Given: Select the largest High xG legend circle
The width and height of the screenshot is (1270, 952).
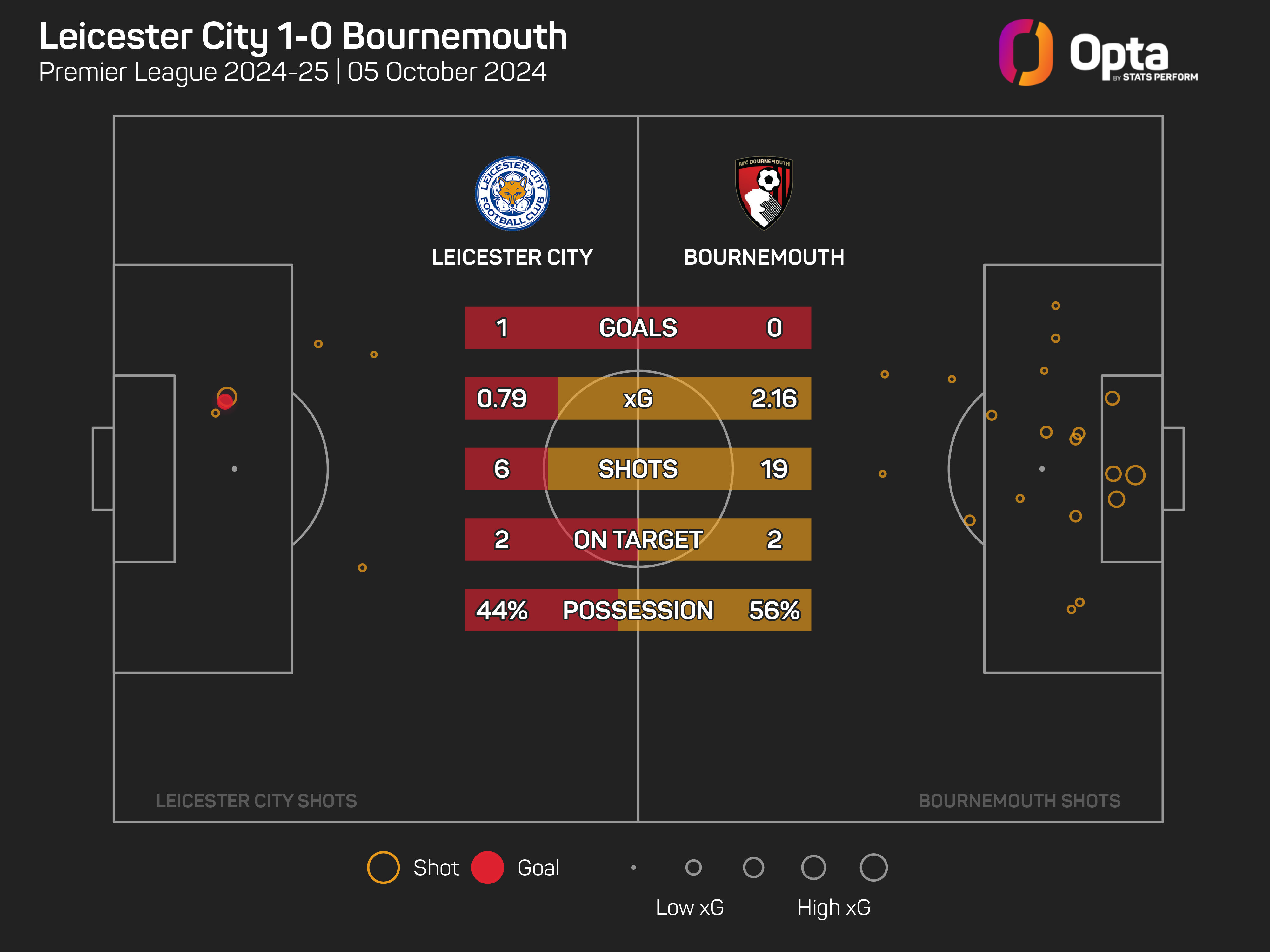Looking at the screenshot, I should [x=873, y=867].
